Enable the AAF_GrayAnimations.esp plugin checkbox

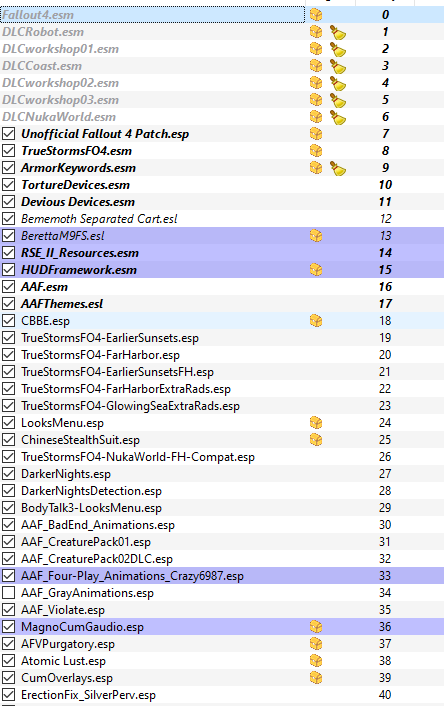(9, 593)
